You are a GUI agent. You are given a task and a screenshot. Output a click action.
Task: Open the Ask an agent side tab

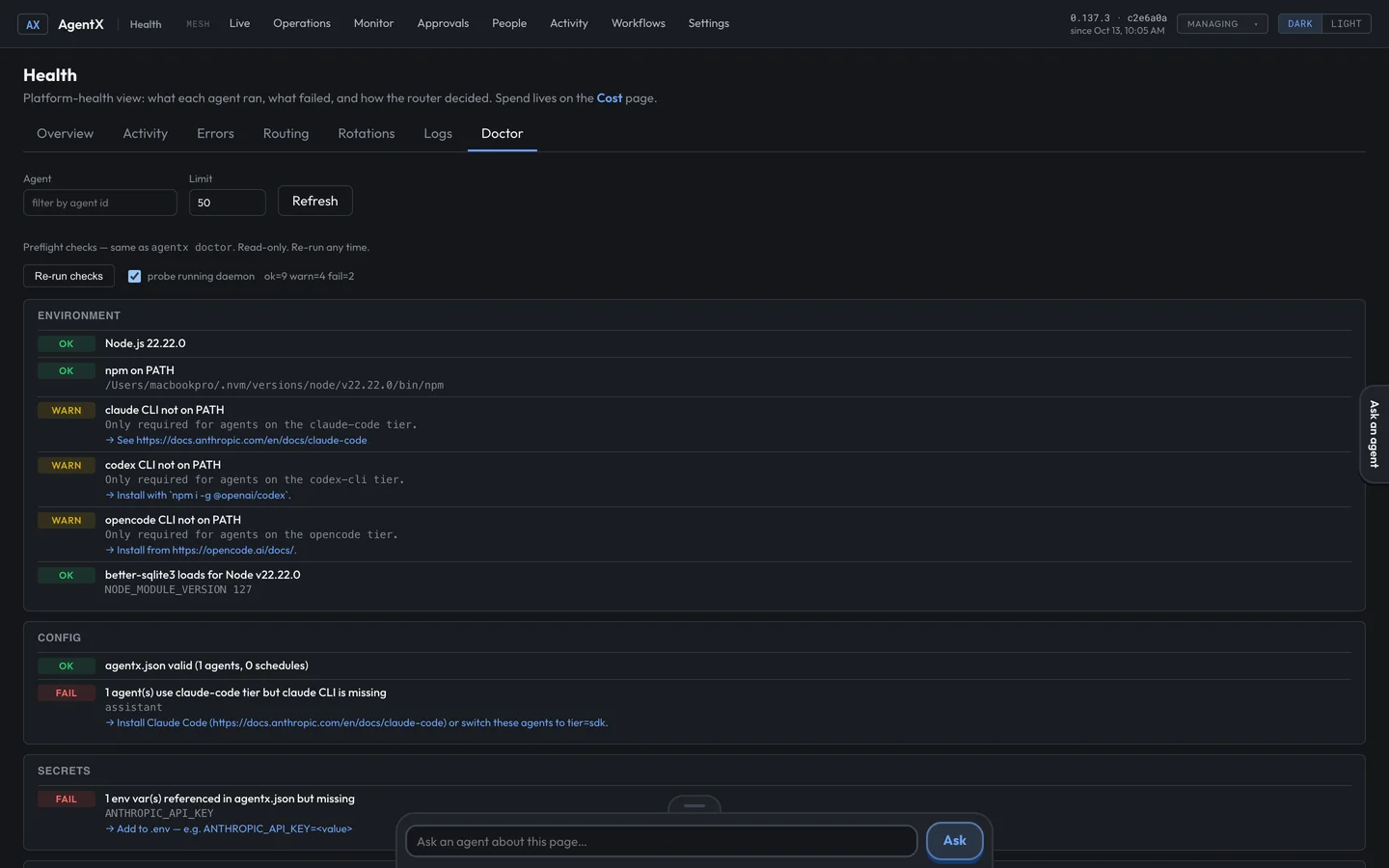point(1375,434)
